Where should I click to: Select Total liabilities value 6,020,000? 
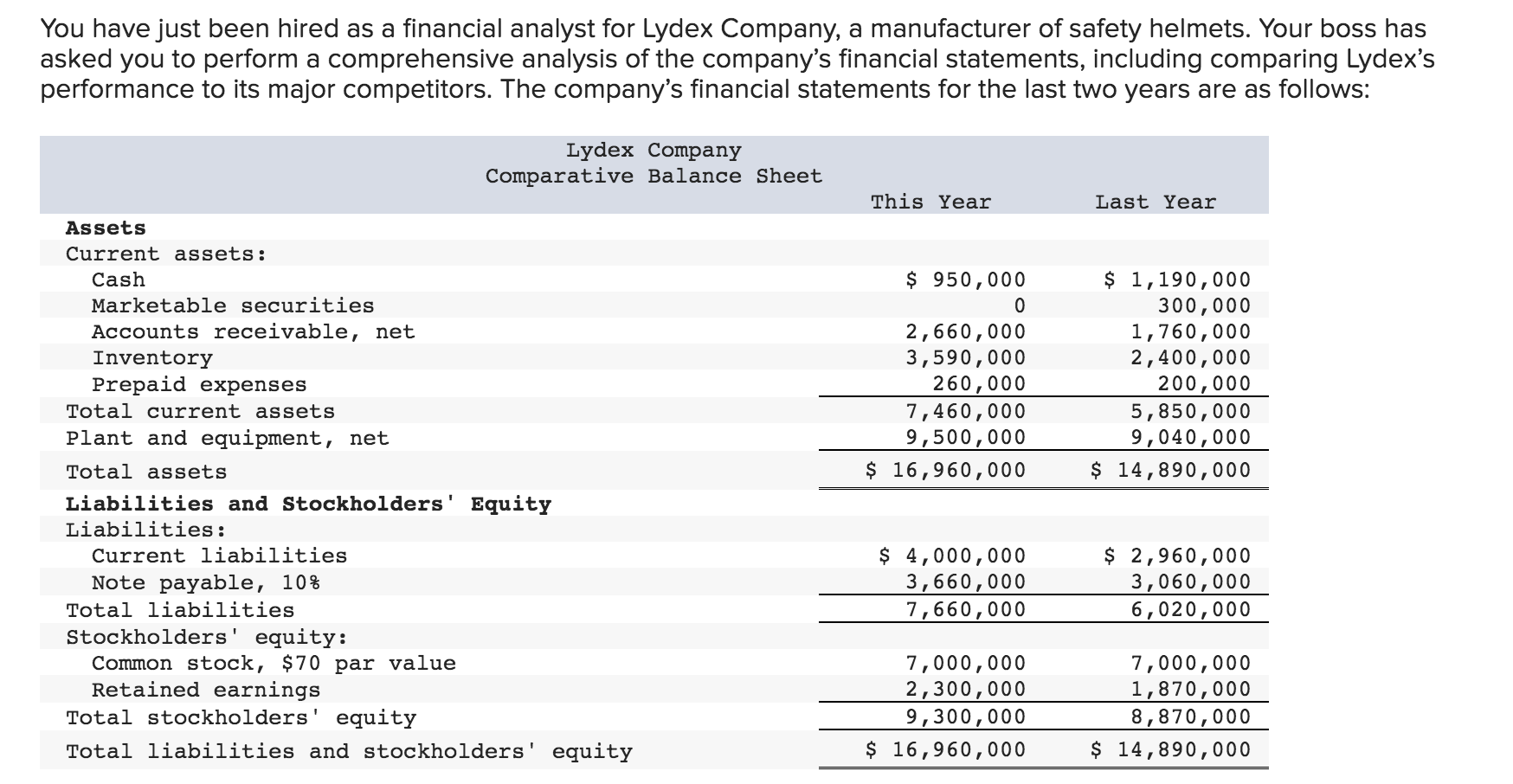pos(1191,610)
